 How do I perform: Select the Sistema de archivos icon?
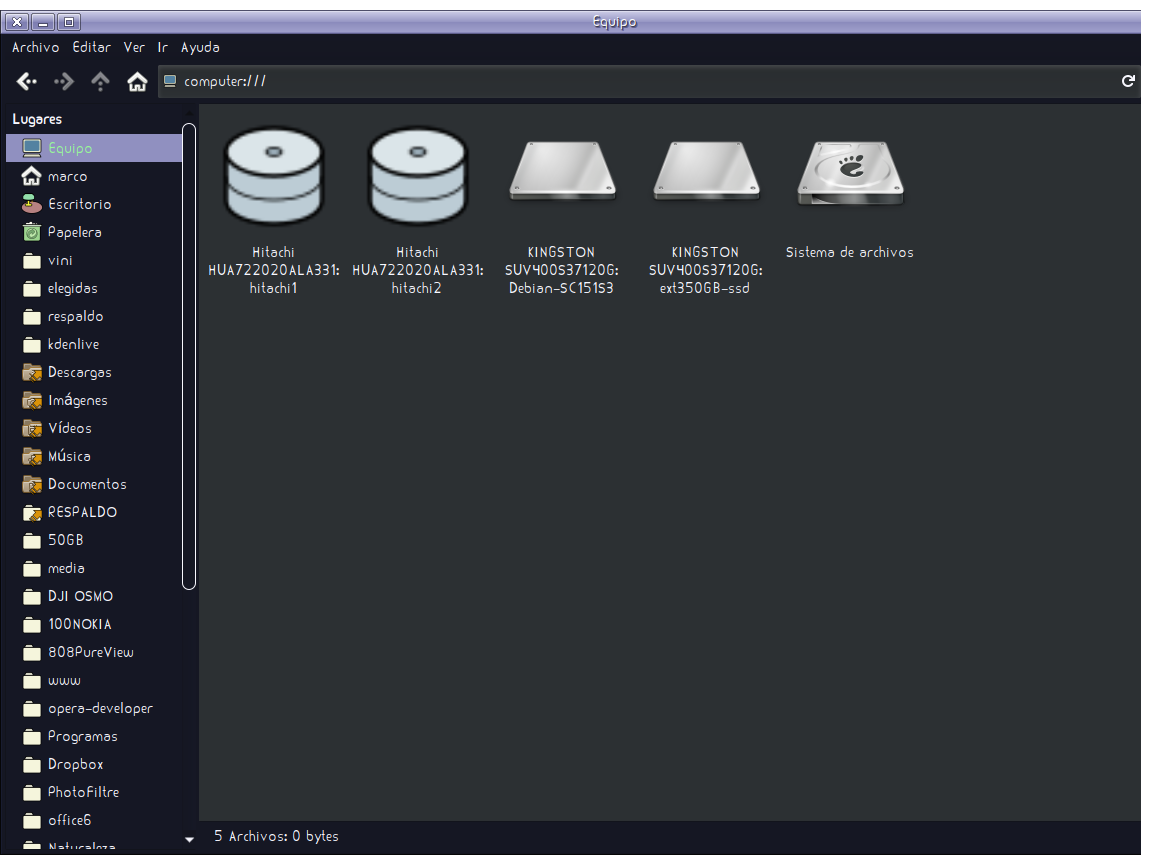coord(850,173)
